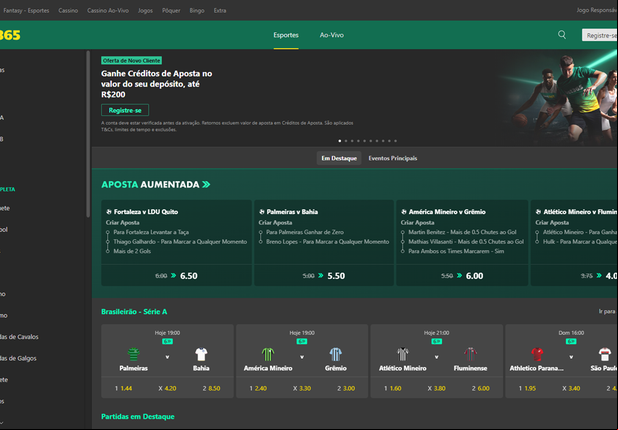Expand markets for Palmeiras v Bahia
618x430 pixels.
click(x=168, y=357)
